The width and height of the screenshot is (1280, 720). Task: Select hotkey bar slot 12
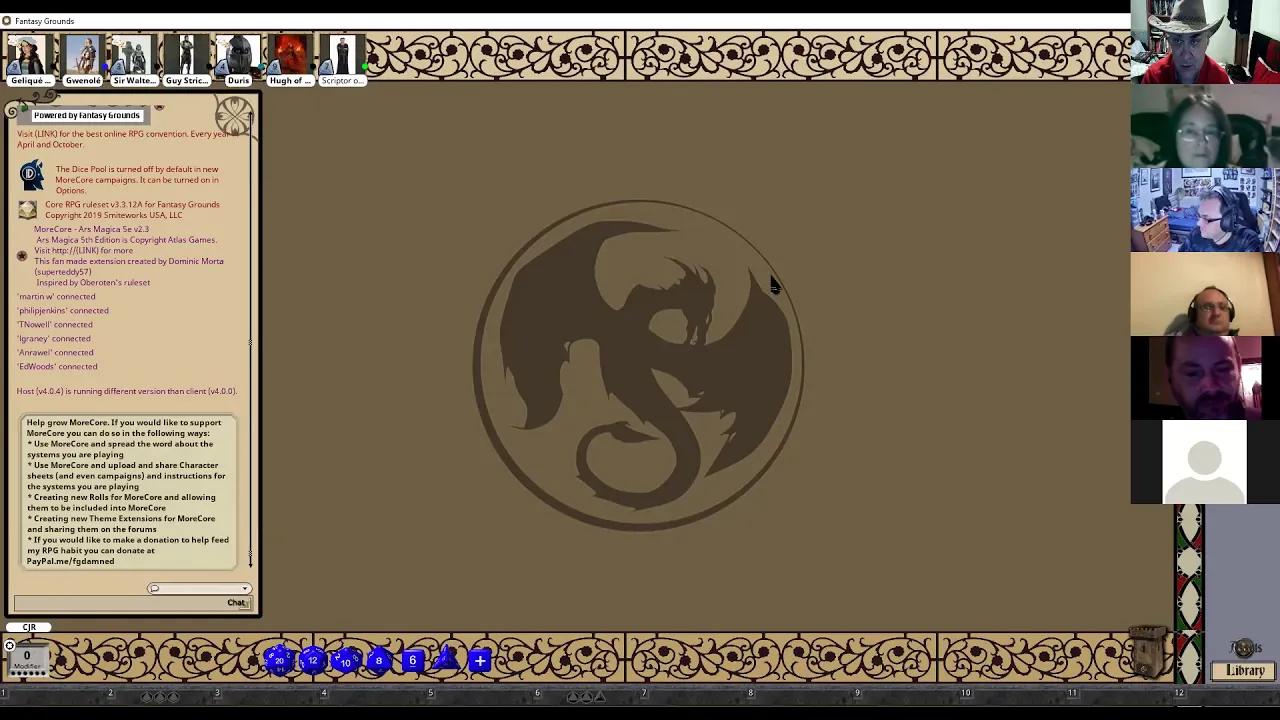(1227, 693)
